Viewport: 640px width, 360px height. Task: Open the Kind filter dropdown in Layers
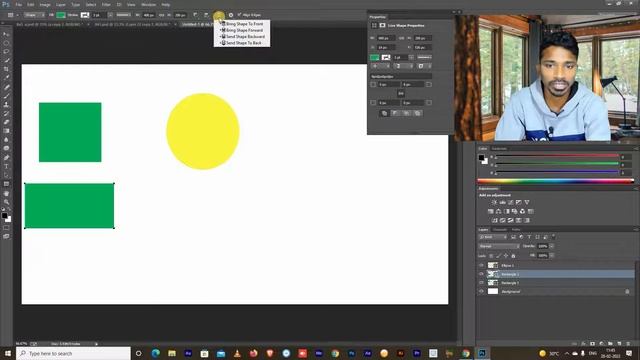(x=493, y=237)
